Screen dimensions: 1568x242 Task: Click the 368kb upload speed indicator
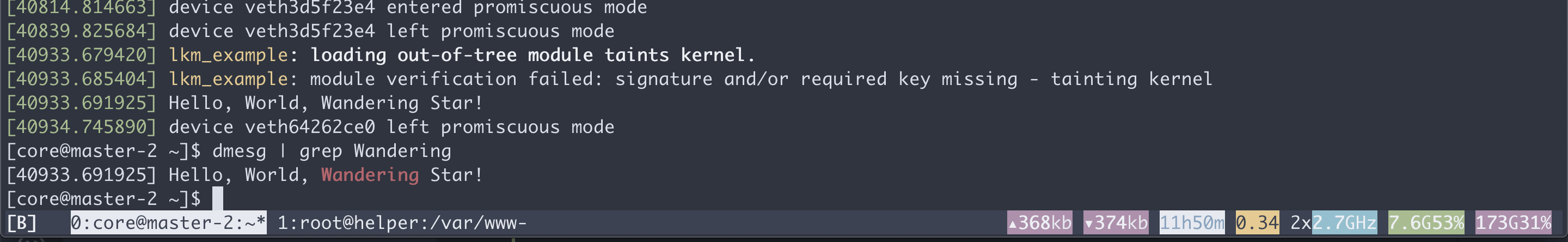[x=1040, y=223]
